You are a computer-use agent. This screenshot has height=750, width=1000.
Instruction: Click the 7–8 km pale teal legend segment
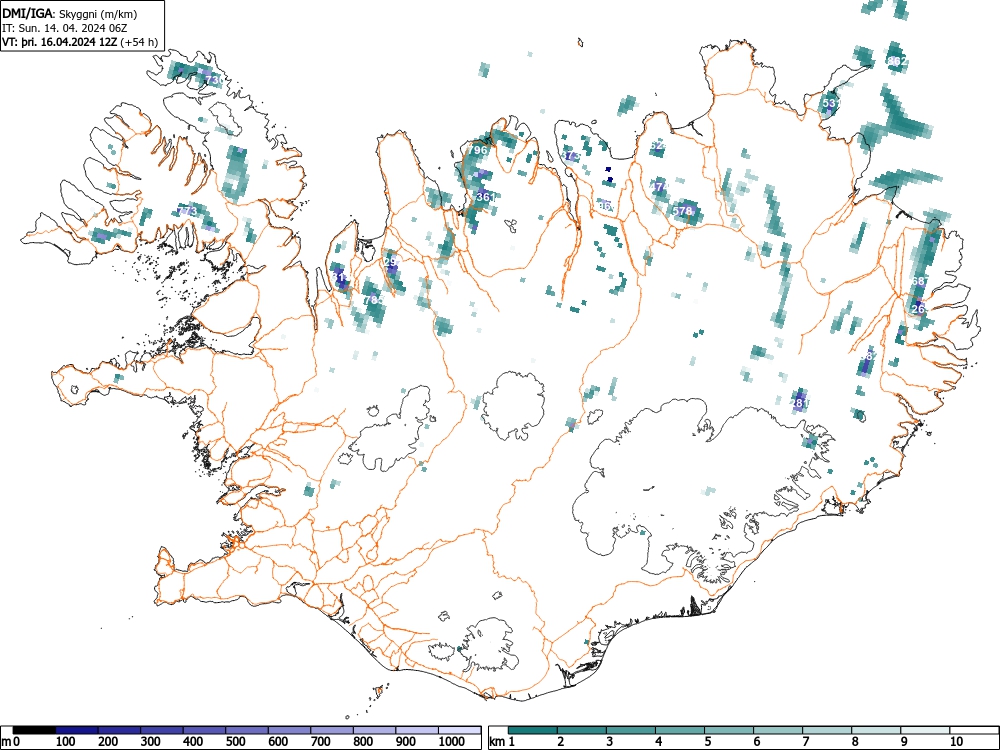(x=827, y=730)
